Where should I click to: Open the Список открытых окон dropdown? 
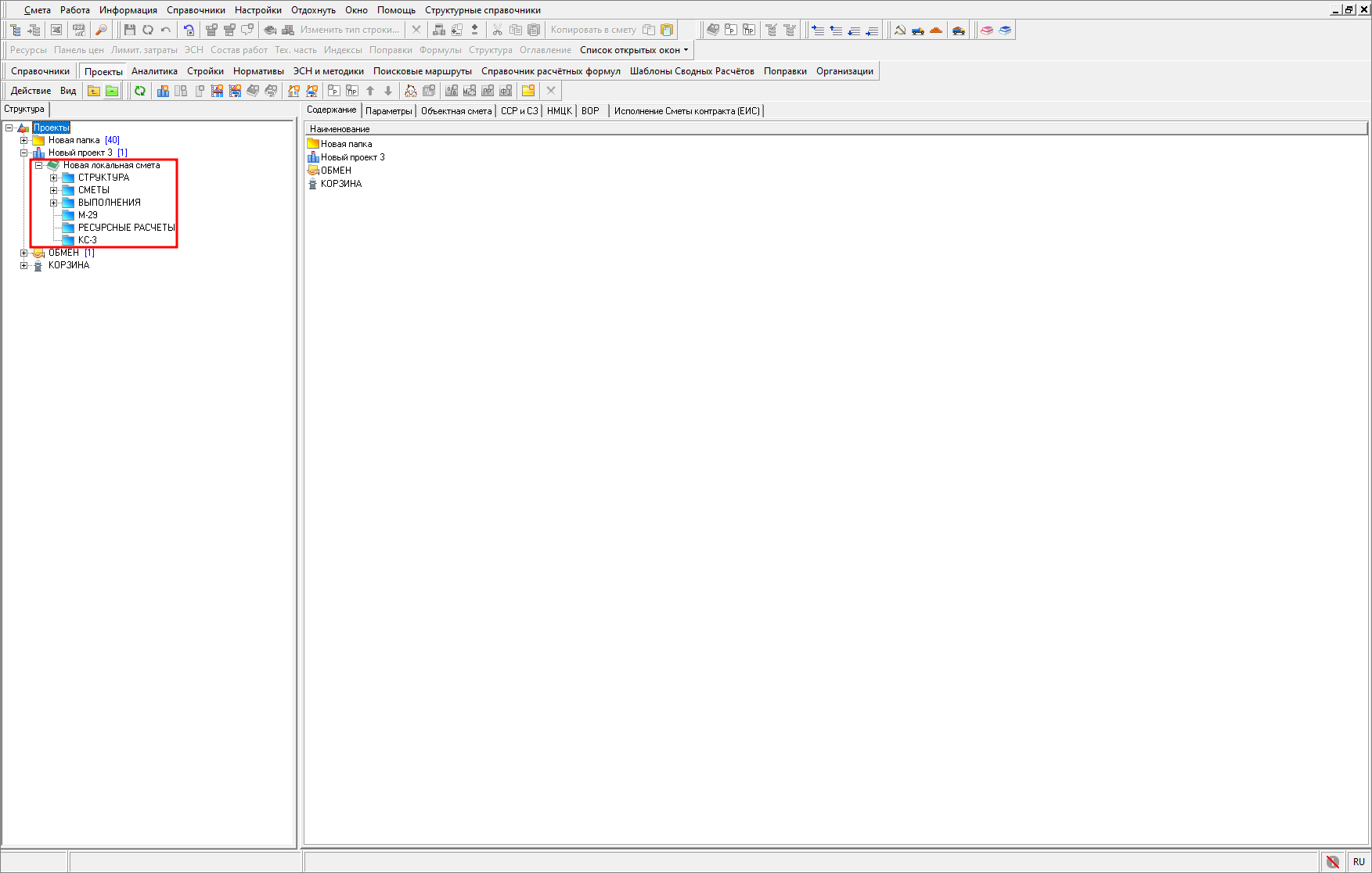click(634, 50)
